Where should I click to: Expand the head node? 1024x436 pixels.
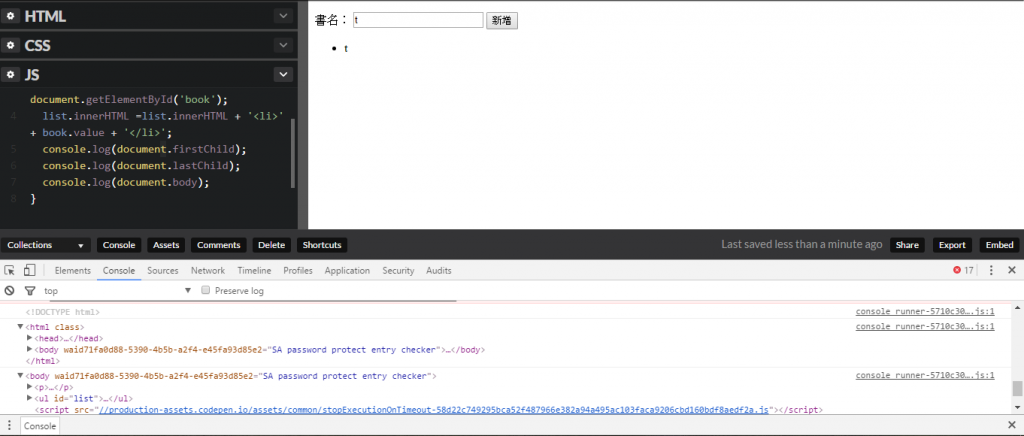click(29, 338)
